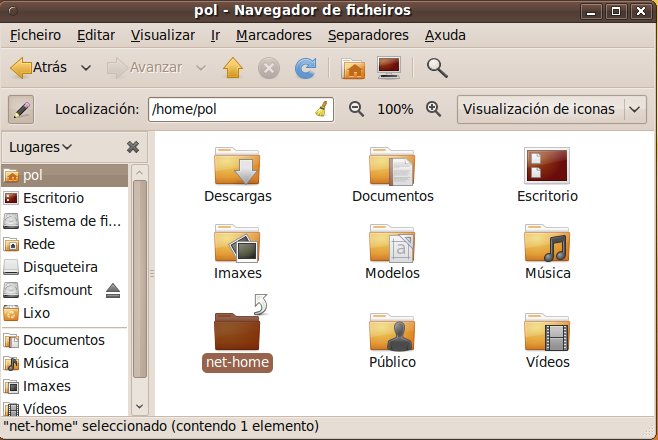Open the Atrás history dropdown arrow
Screen dimensions: 658x440
click(86, 68)
